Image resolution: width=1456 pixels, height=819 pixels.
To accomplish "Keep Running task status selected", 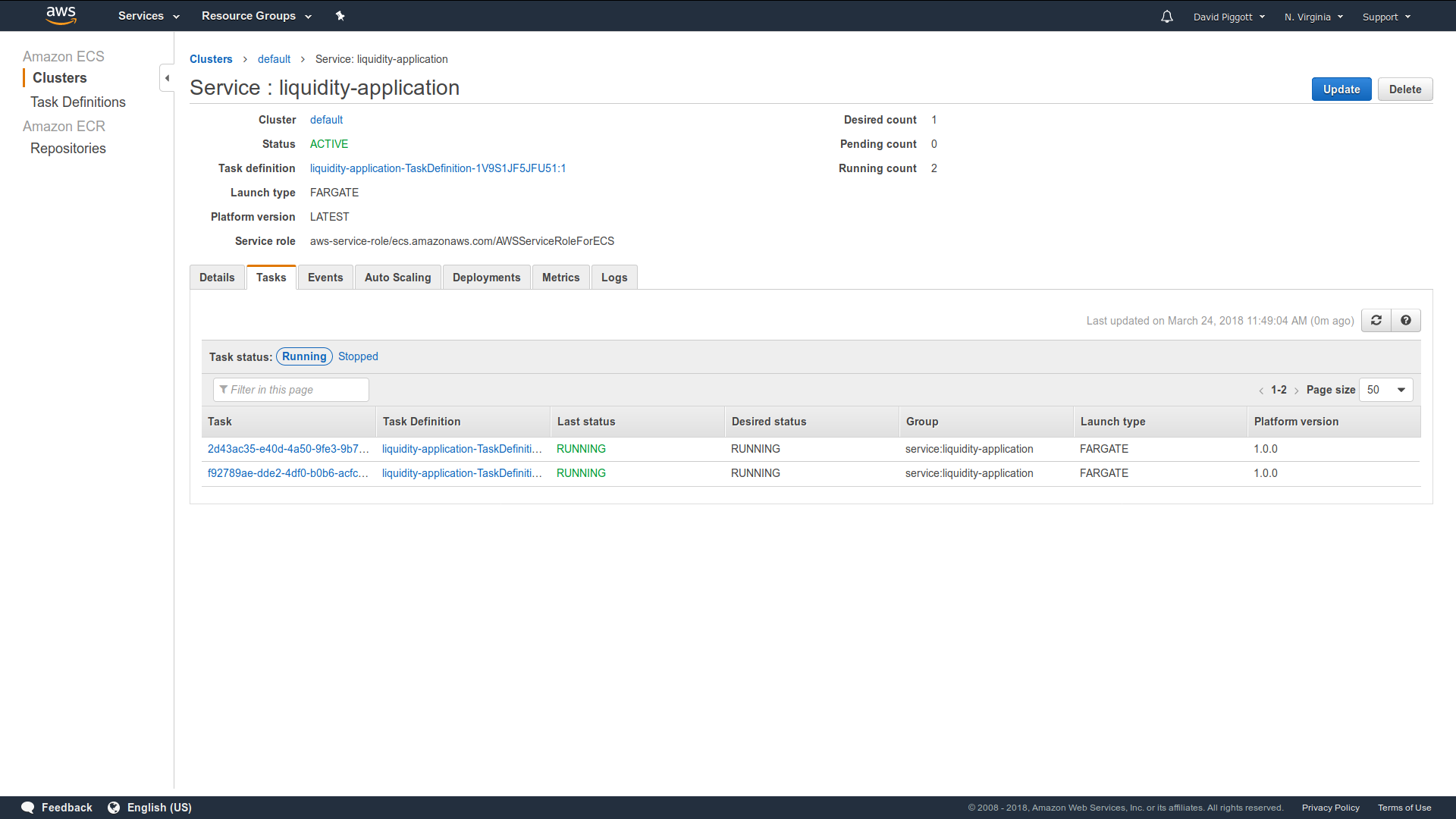I will pyautogui.click(x=303, y=356).
